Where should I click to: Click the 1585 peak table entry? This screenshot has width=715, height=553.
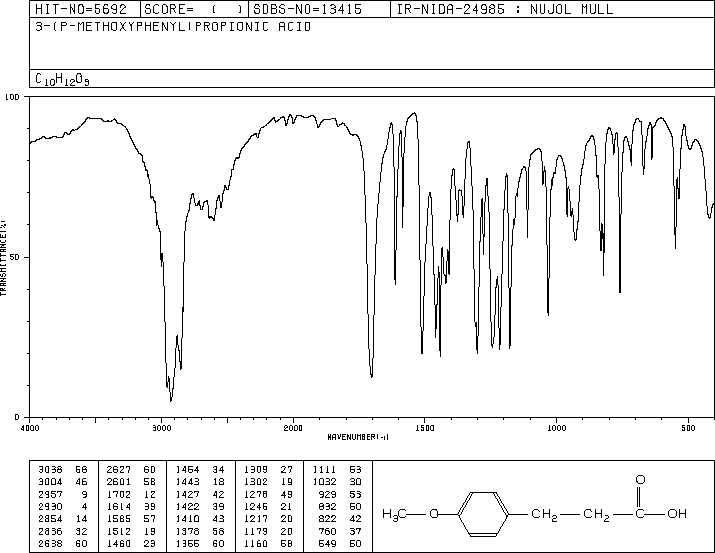point(131,519)
